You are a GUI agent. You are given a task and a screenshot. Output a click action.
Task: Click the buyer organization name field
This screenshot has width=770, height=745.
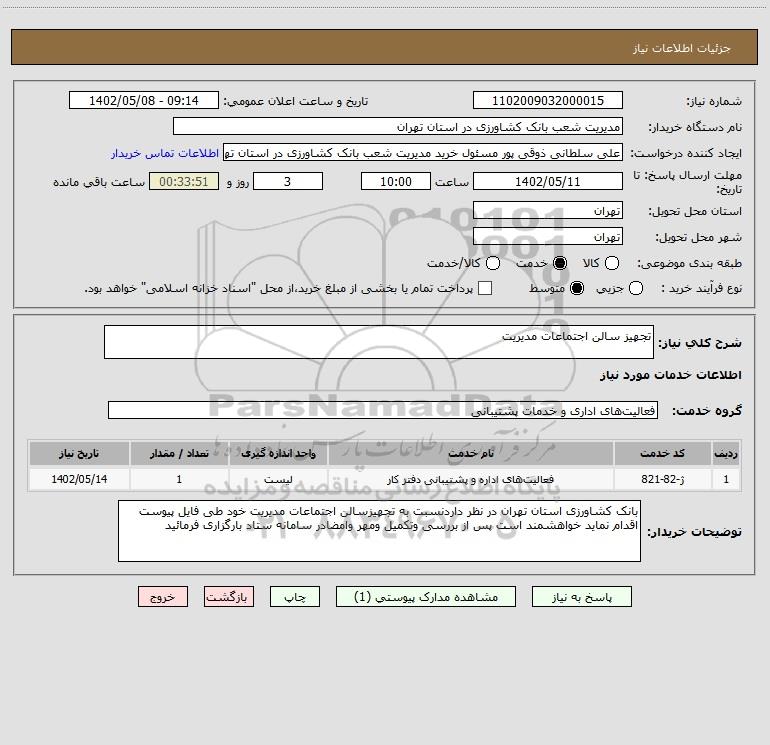point(398,126)
